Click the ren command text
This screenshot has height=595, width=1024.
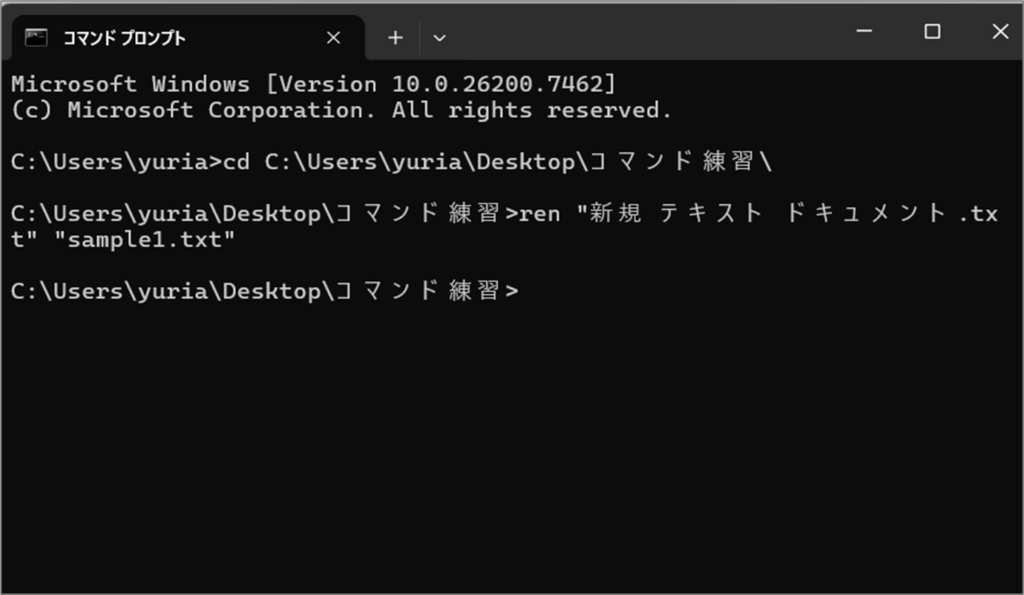tap(540, 214)
